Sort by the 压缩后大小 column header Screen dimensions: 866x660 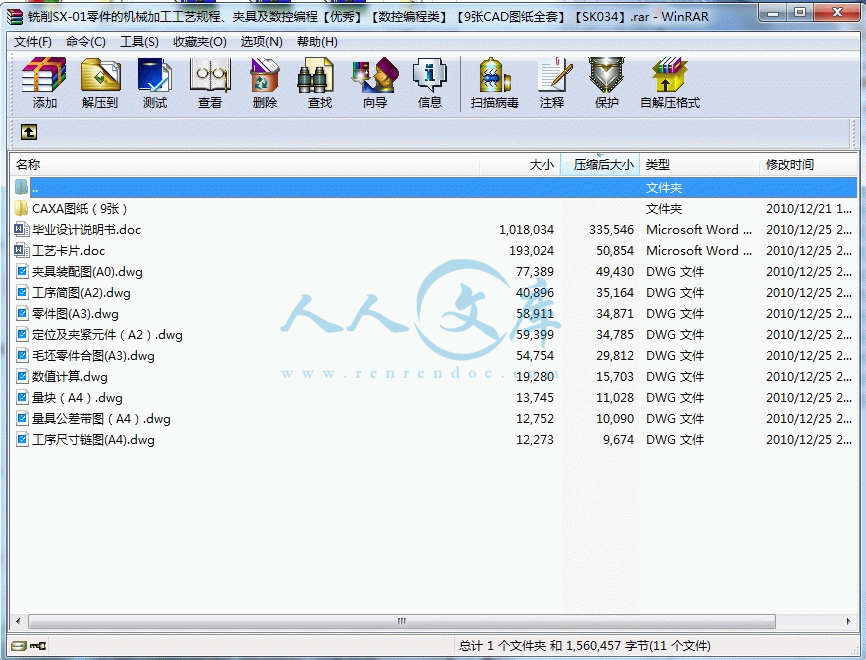(600, 165)
